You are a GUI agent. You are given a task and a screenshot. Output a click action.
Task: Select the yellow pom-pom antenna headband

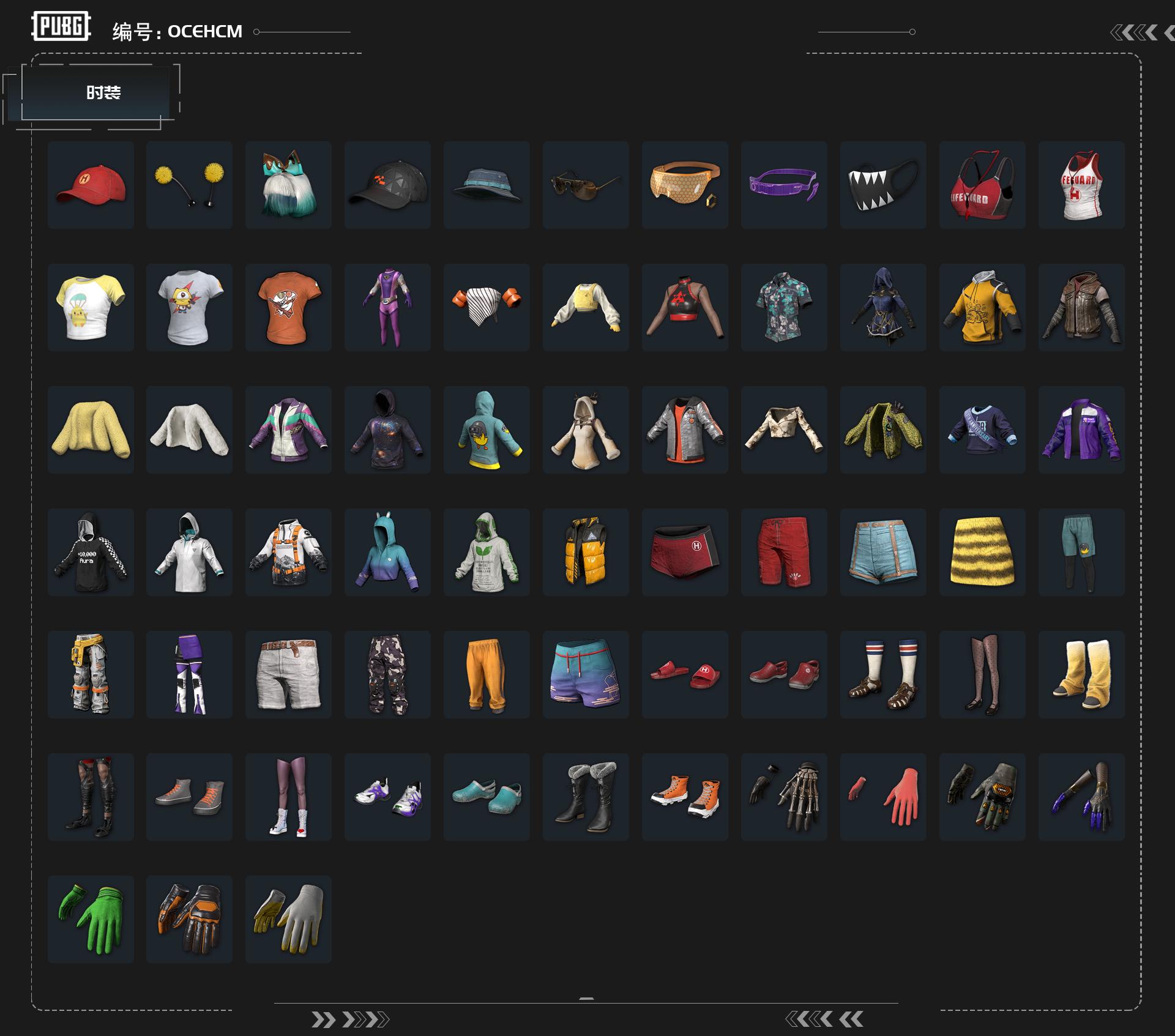pyautogui.click(x=189, y=185)
